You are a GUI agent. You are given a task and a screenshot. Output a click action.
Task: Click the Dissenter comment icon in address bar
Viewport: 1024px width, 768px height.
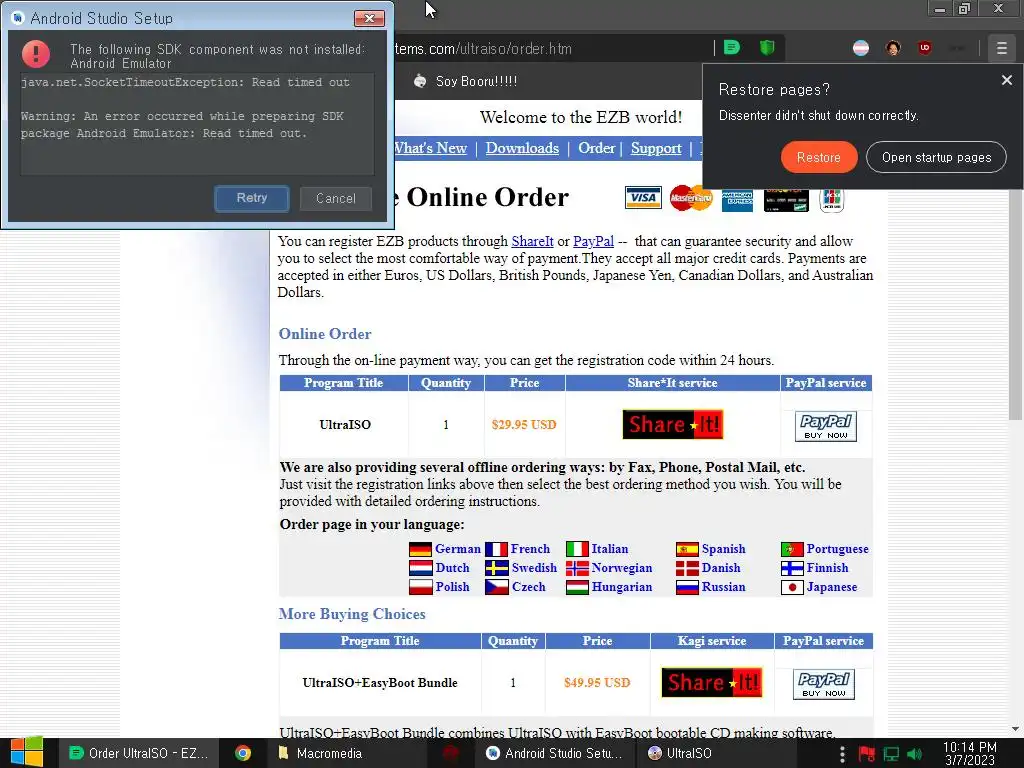731,48
